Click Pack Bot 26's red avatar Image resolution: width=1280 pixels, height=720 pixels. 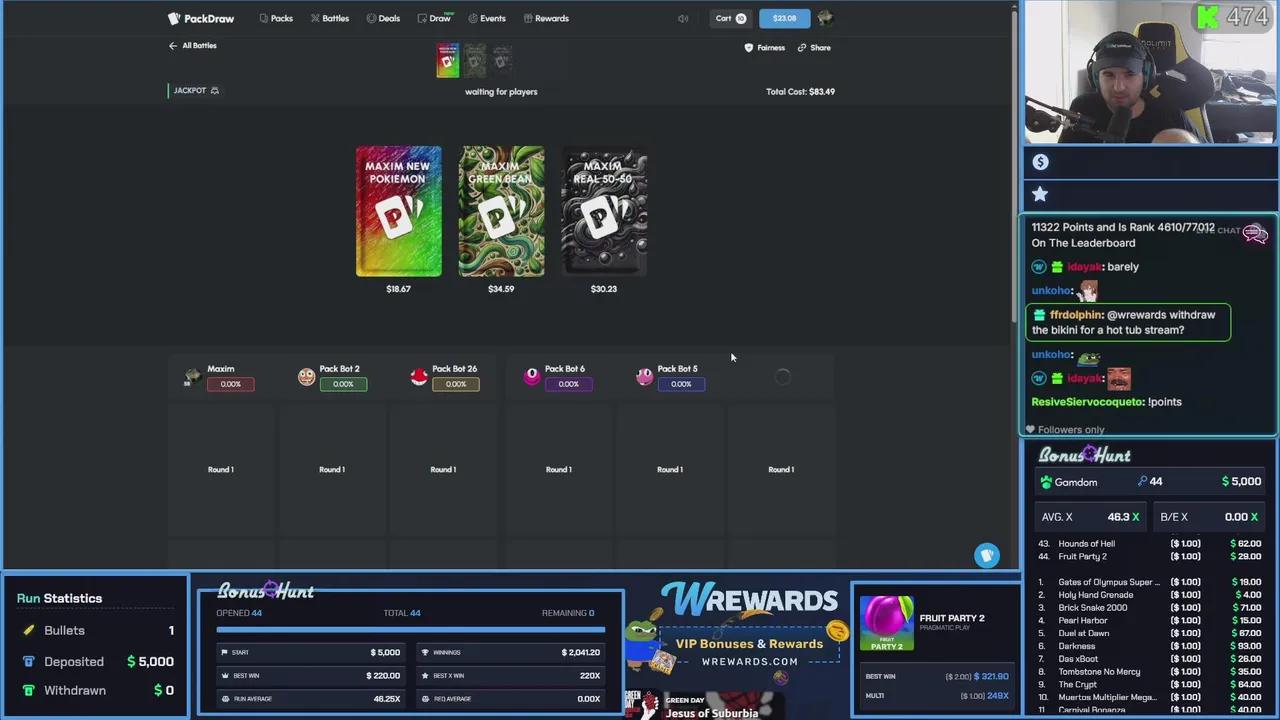[x=419, y=376]
